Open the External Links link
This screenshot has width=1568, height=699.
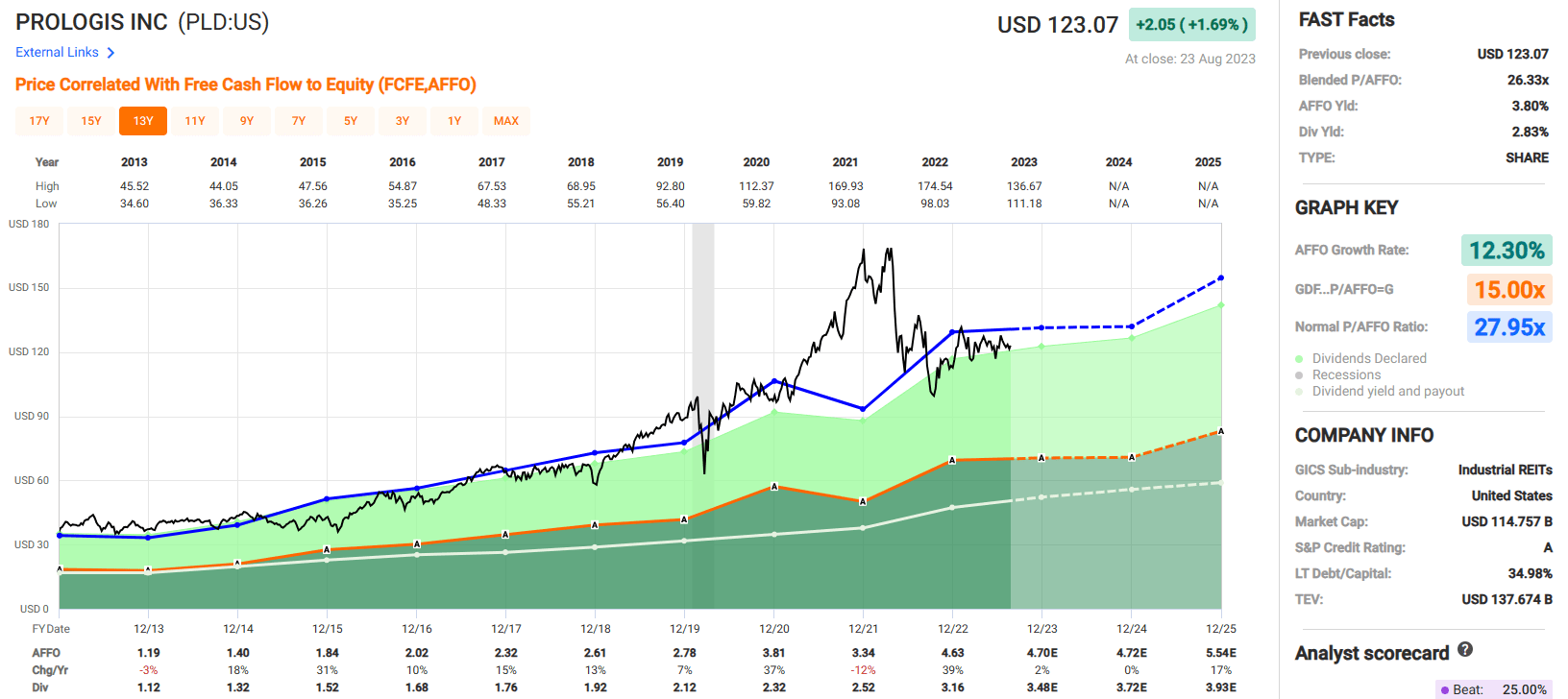pos(57,53)
